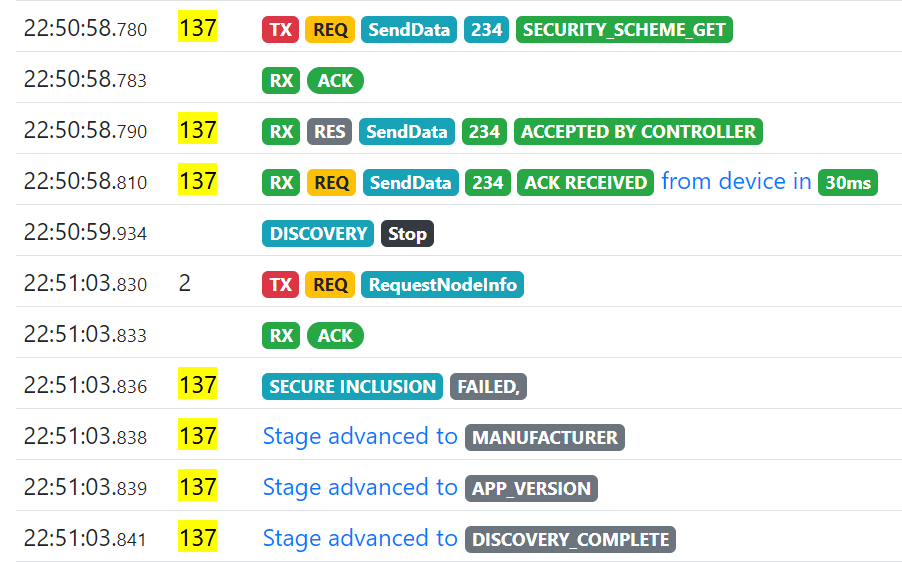The height and width of the screenshot is (562, 902).
Task: Click the green 30ms duration badge
Action: [x=847, y=183]
